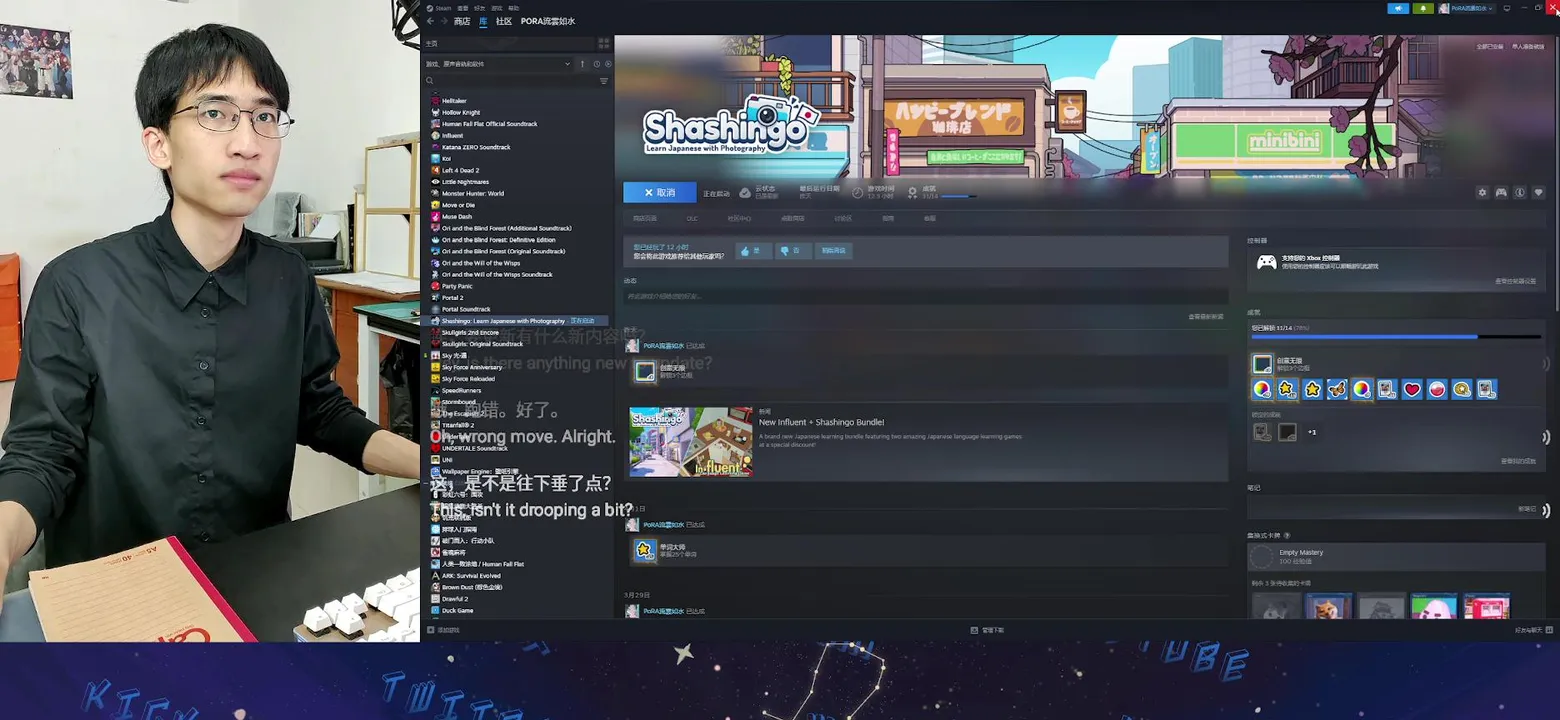Screen dimensions: 1560x720
Task: Switch to the 社区 tab
Action: coord(504,21)
